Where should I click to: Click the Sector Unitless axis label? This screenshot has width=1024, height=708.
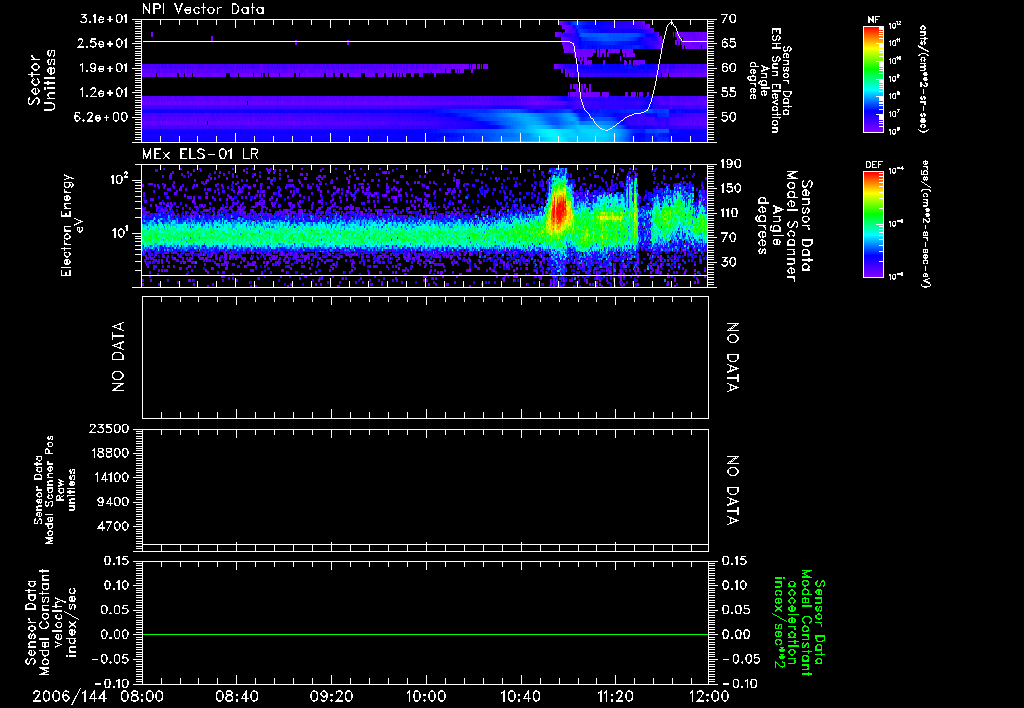pos(40,80)
